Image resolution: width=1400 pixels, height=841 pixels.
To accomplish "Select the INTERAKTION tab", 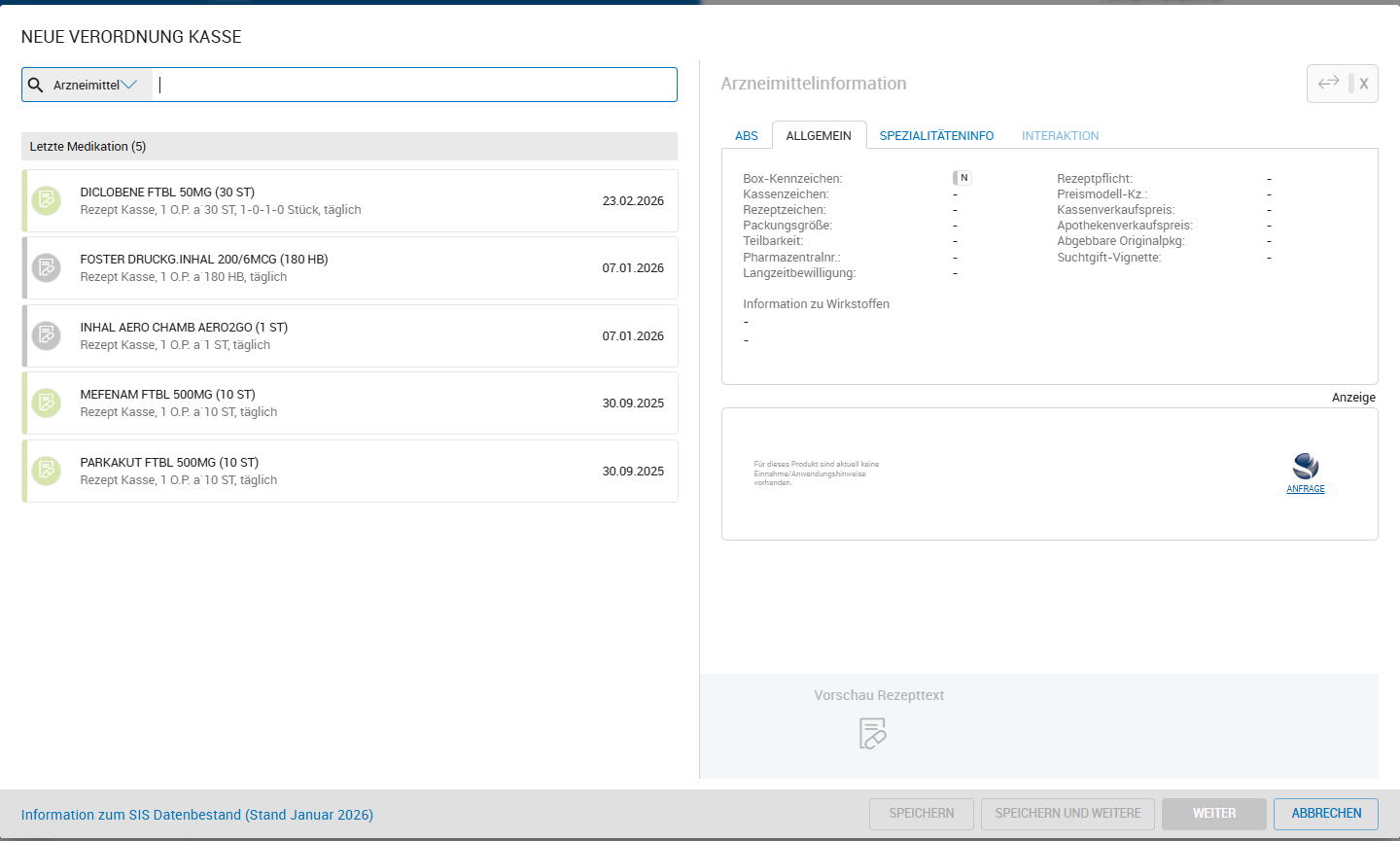I will (1060, 136).
